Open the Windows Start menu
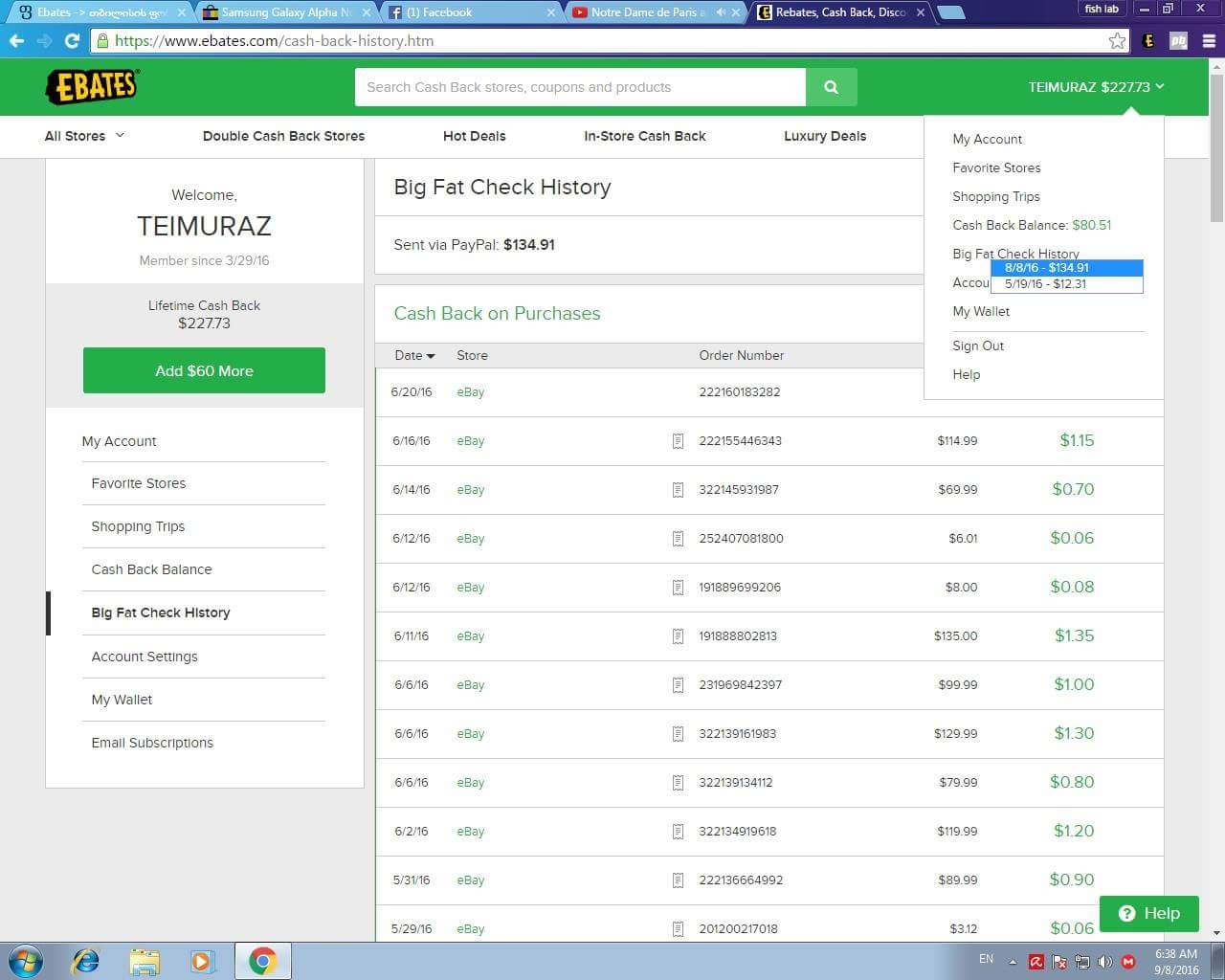The width and height of the screenshot is (1225, 980). click(x=25, y=961)
